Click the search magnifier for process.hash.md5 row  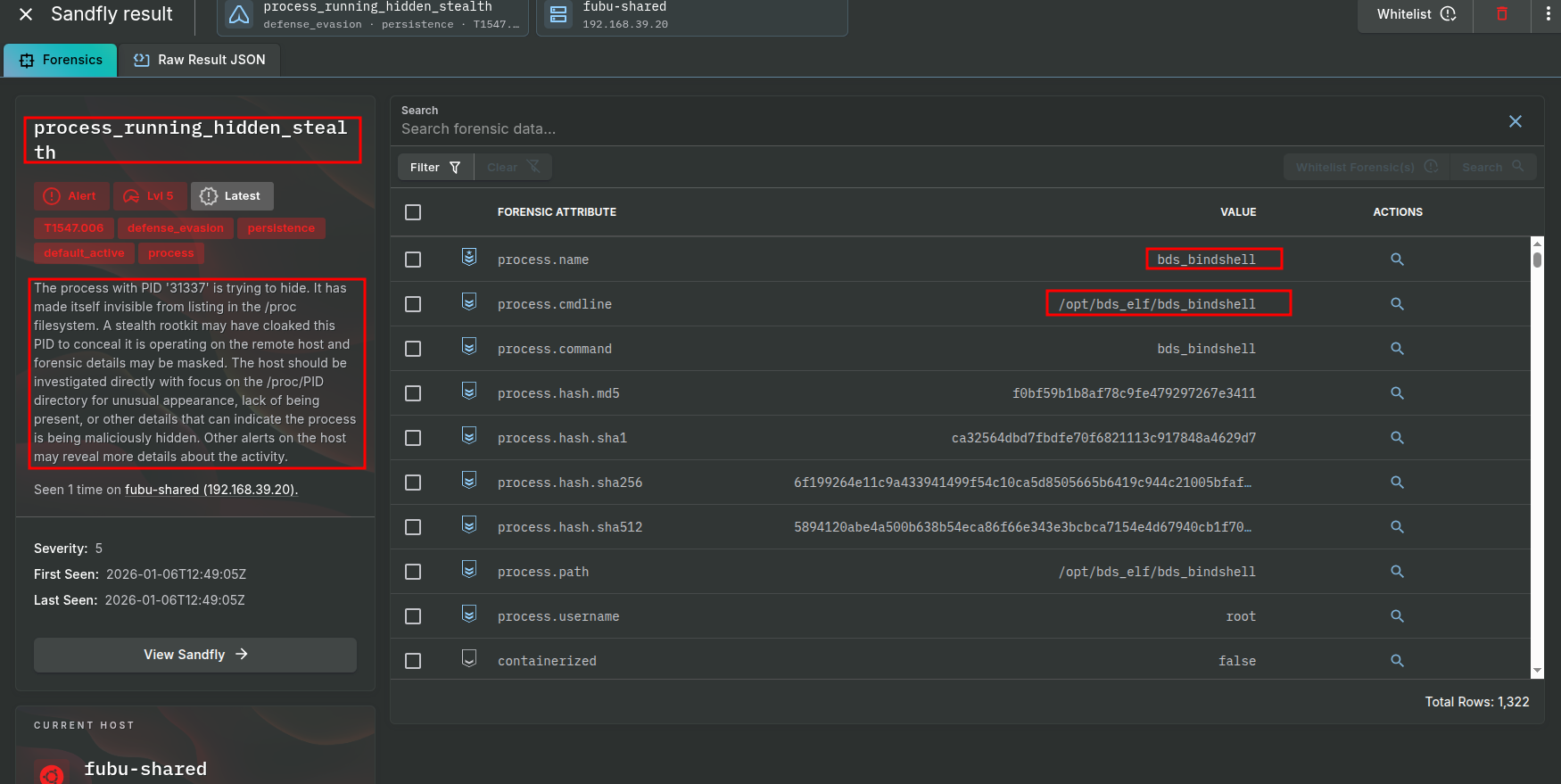(x=1397, y=393)
